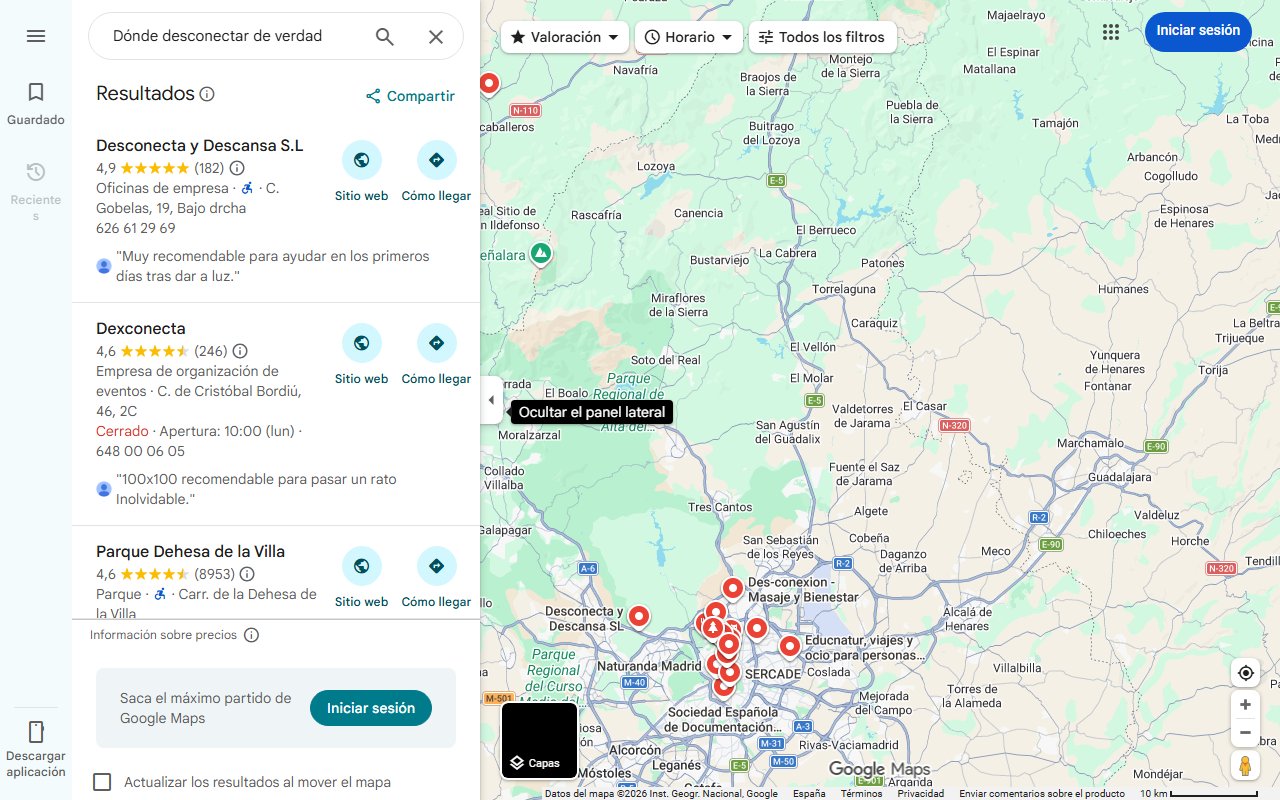Open Sitio web for Desconecta y Descansa
Screen dimensions: 1280x800
coord(361,160)
